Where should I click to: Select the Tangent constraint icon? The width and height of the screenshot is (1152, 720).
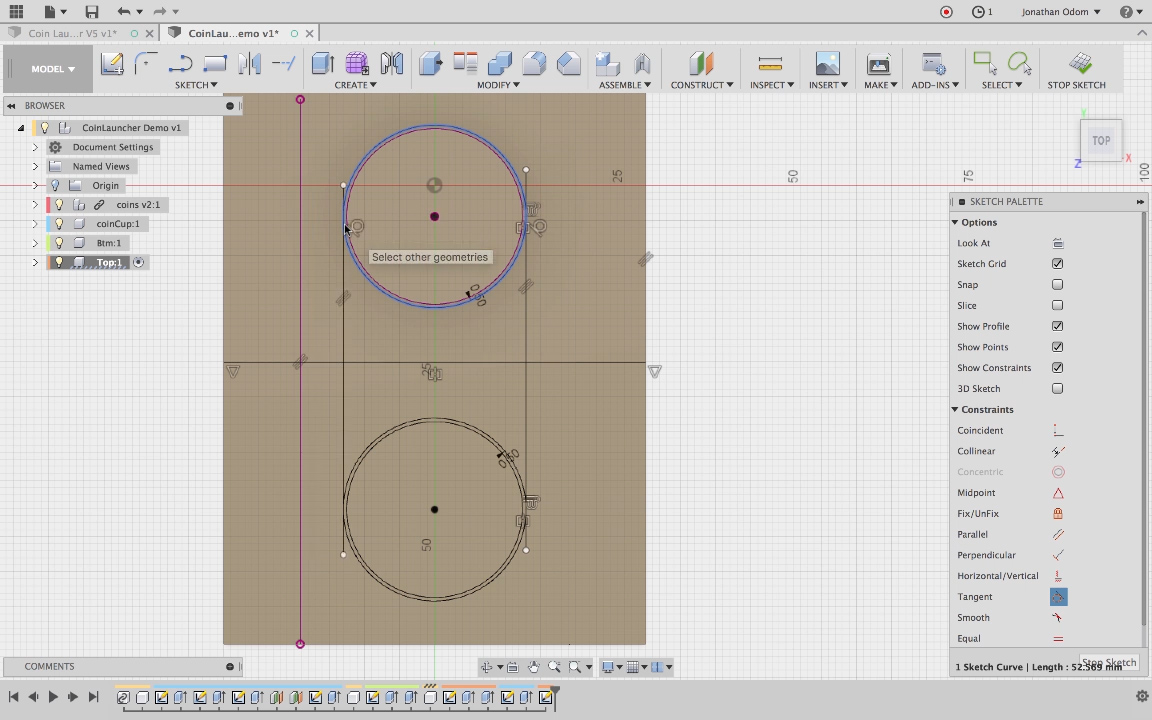click(x=1058, y=597)
